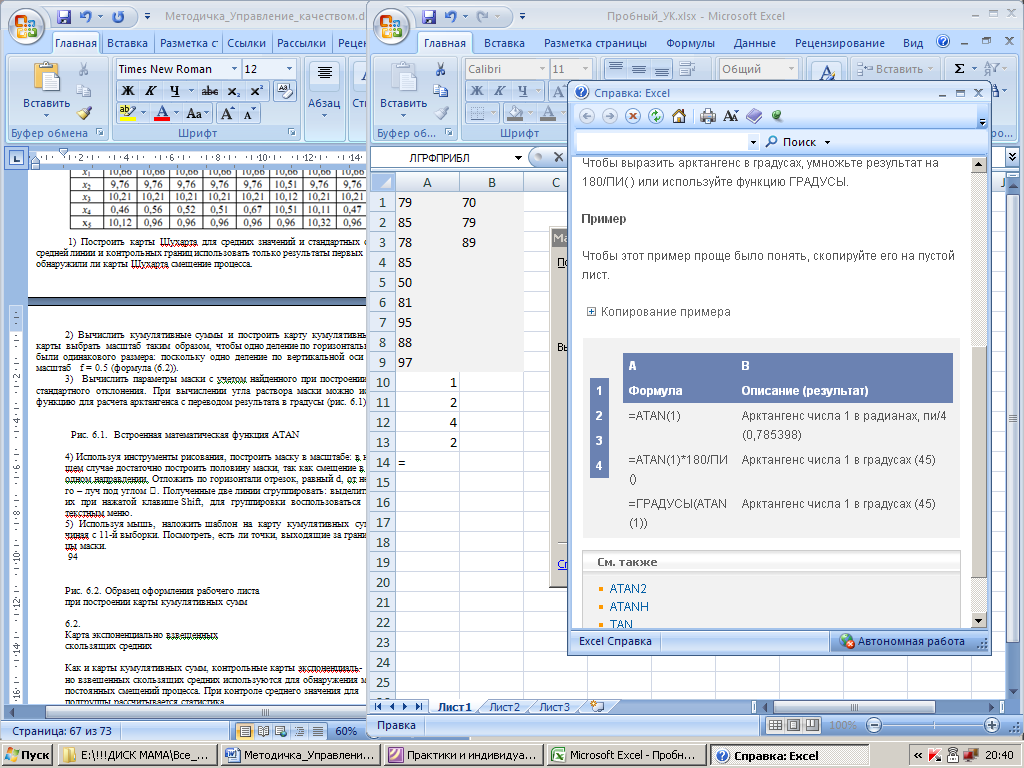
Task: Open the ATANH help link
Action: pos(629,607)
